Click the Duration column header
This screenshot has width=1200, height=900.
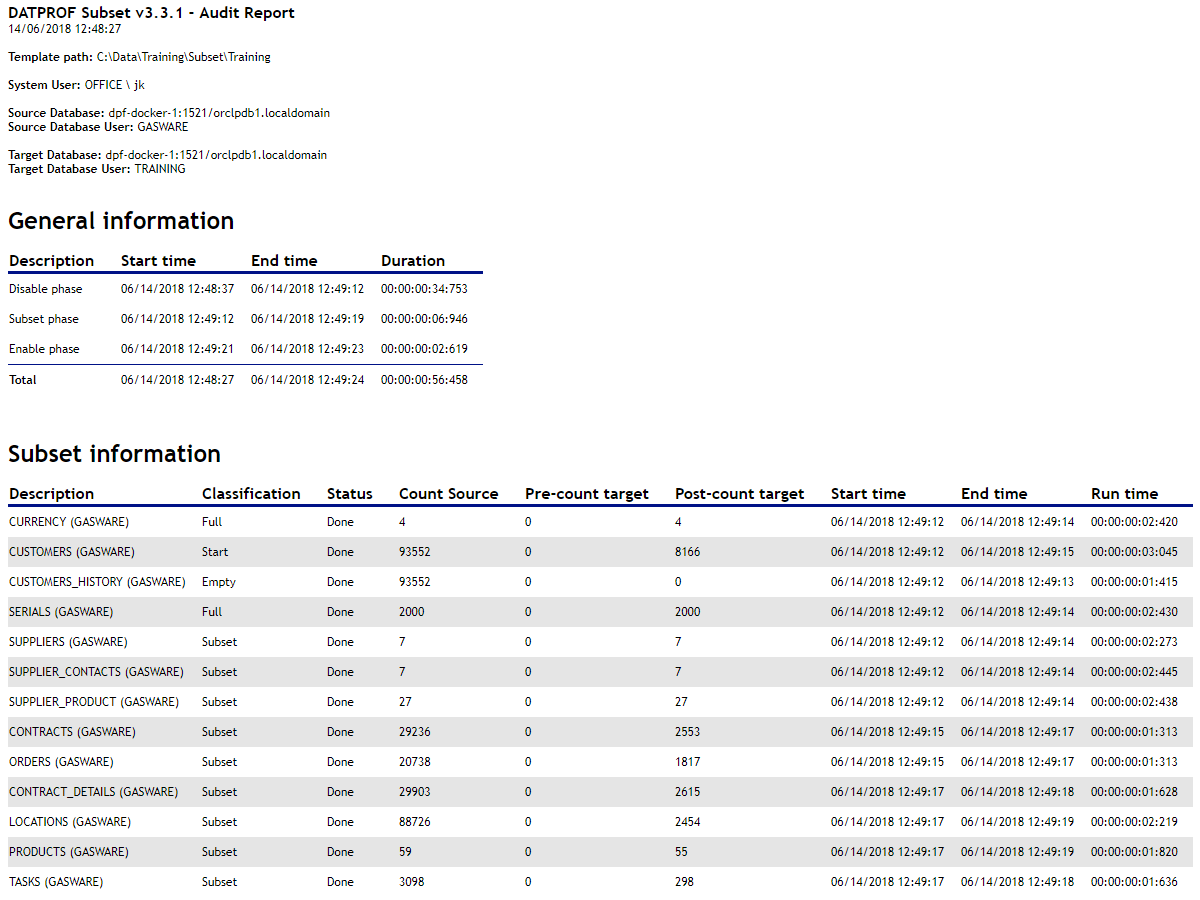coord(412,261)
